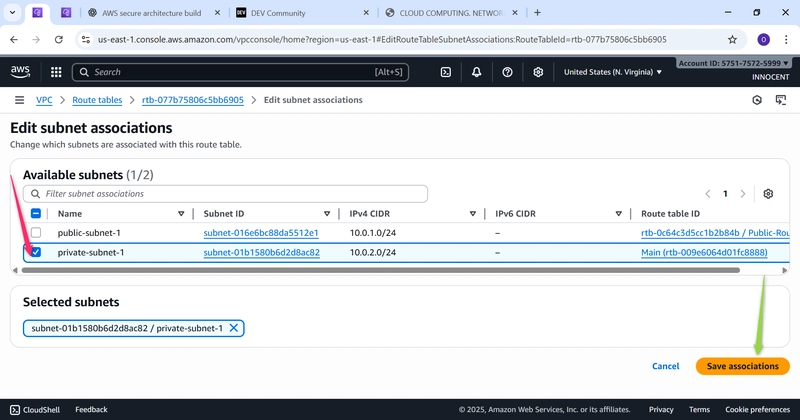Open the tutorials panel icon beside breadcrumbs
The image size is (800, 420).
coord(781,100)
